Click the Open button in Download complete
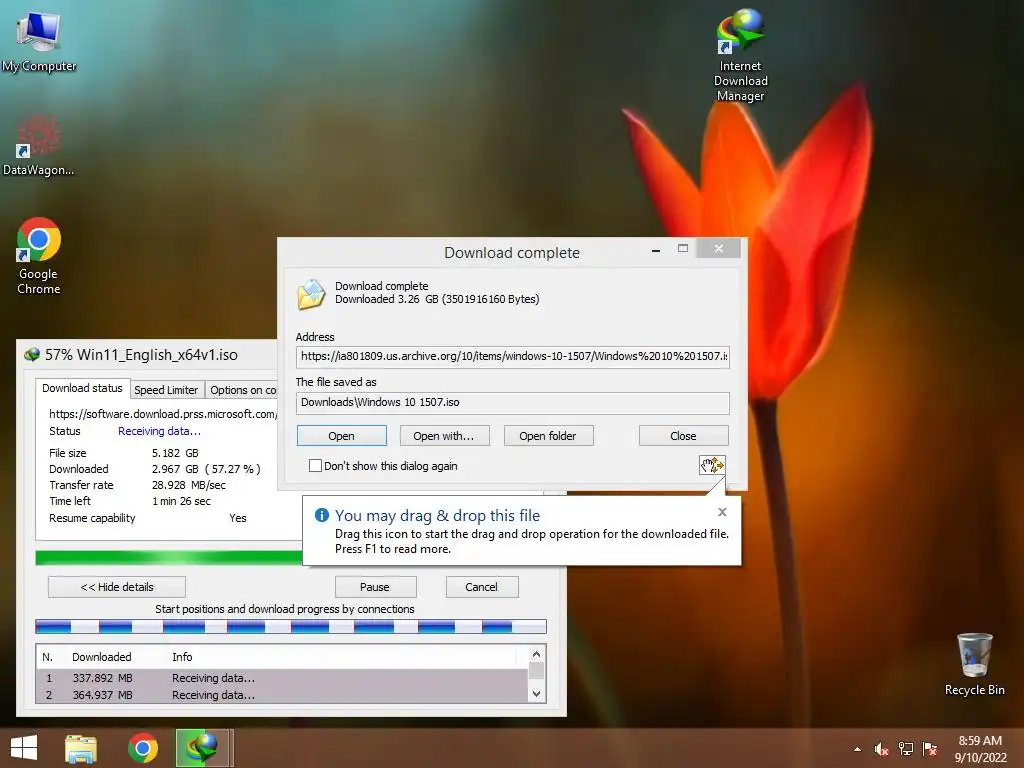This screenshot has height=768, width=1024. [x=342, y=436]
